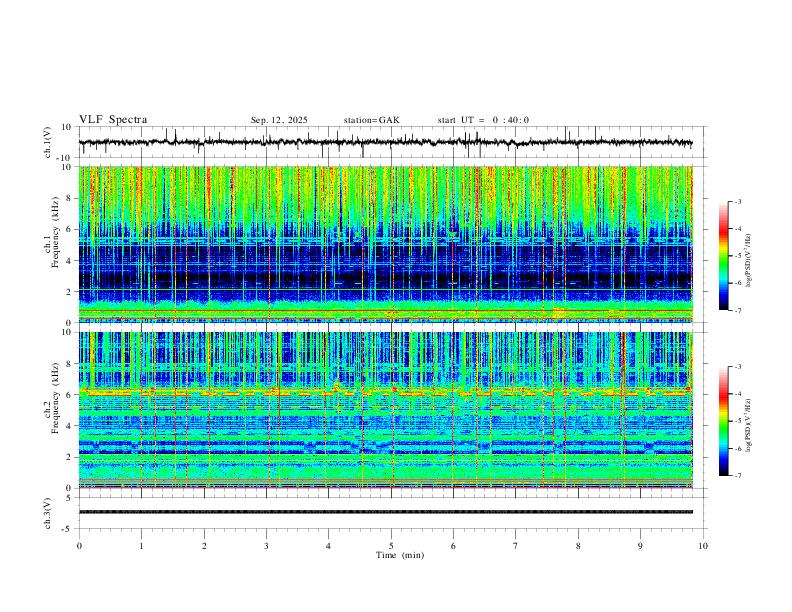
Task: Click the ch.1 spectrogram color bar
Action: coord(723,256)
